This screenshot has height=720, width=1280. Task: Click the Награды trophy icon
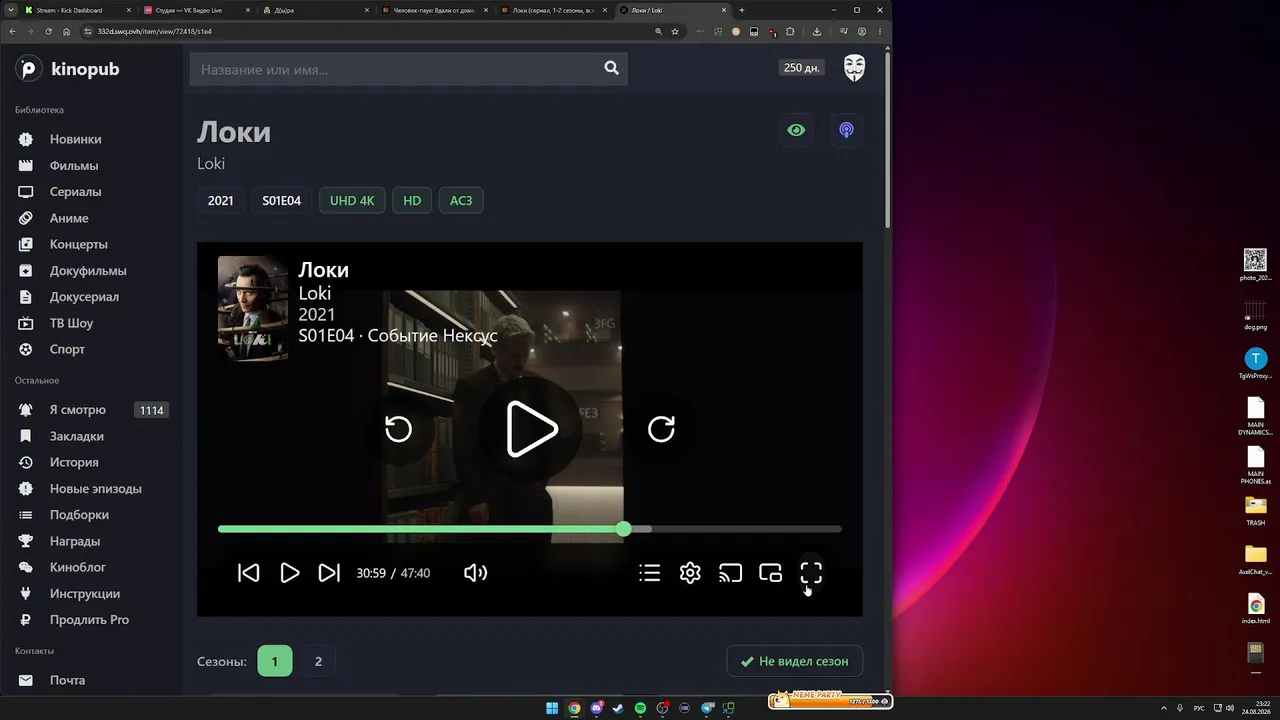coord(27,541)
